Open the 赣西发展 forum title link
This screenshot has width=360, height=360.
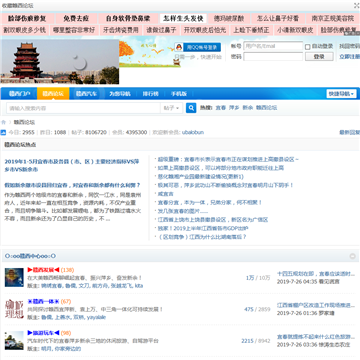point(43,270)
